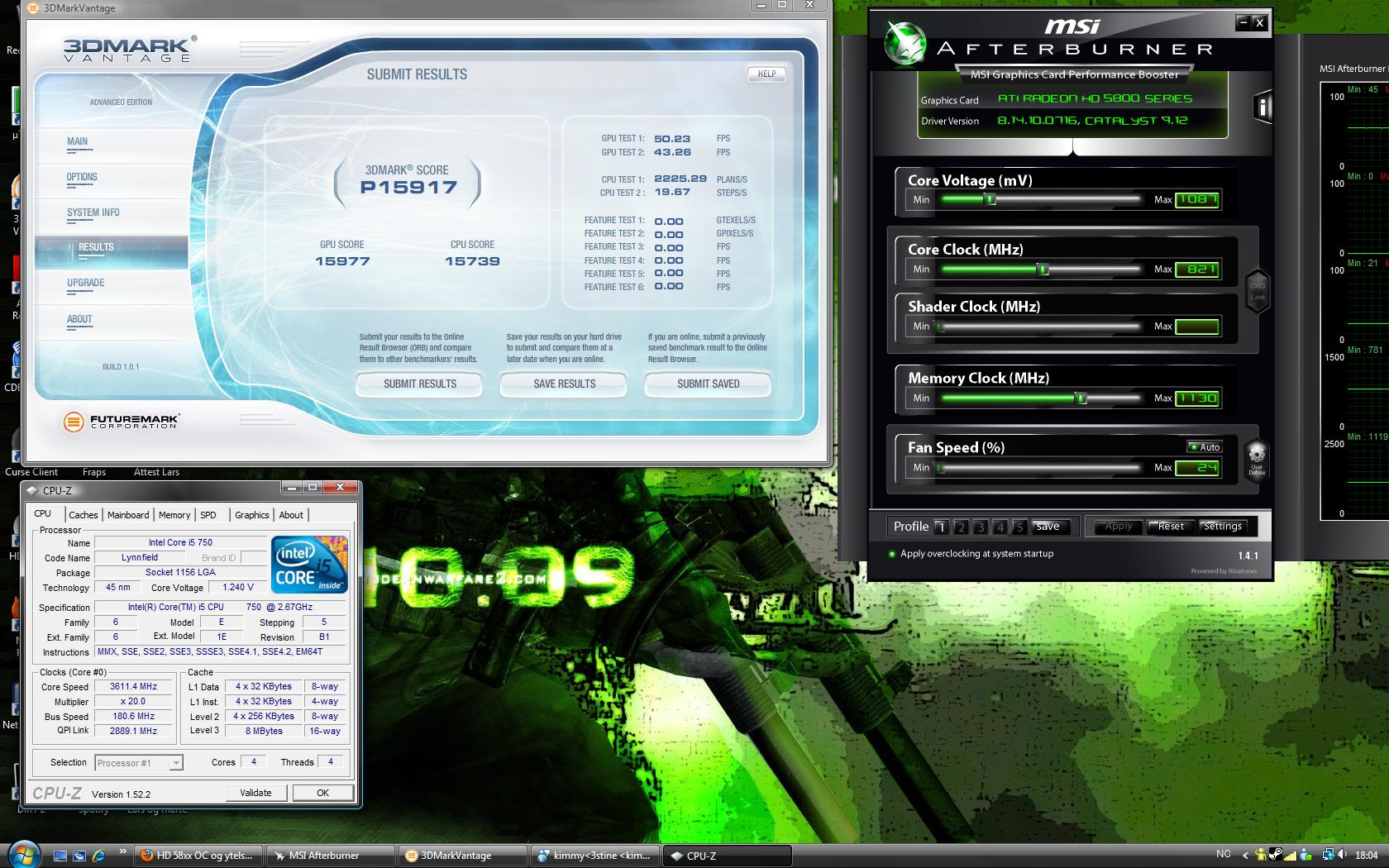Image resolution: width=1389 pixels, height=868 pixels.
Task: Click the CPU-Z title bar icon
Action: (32, 490)
